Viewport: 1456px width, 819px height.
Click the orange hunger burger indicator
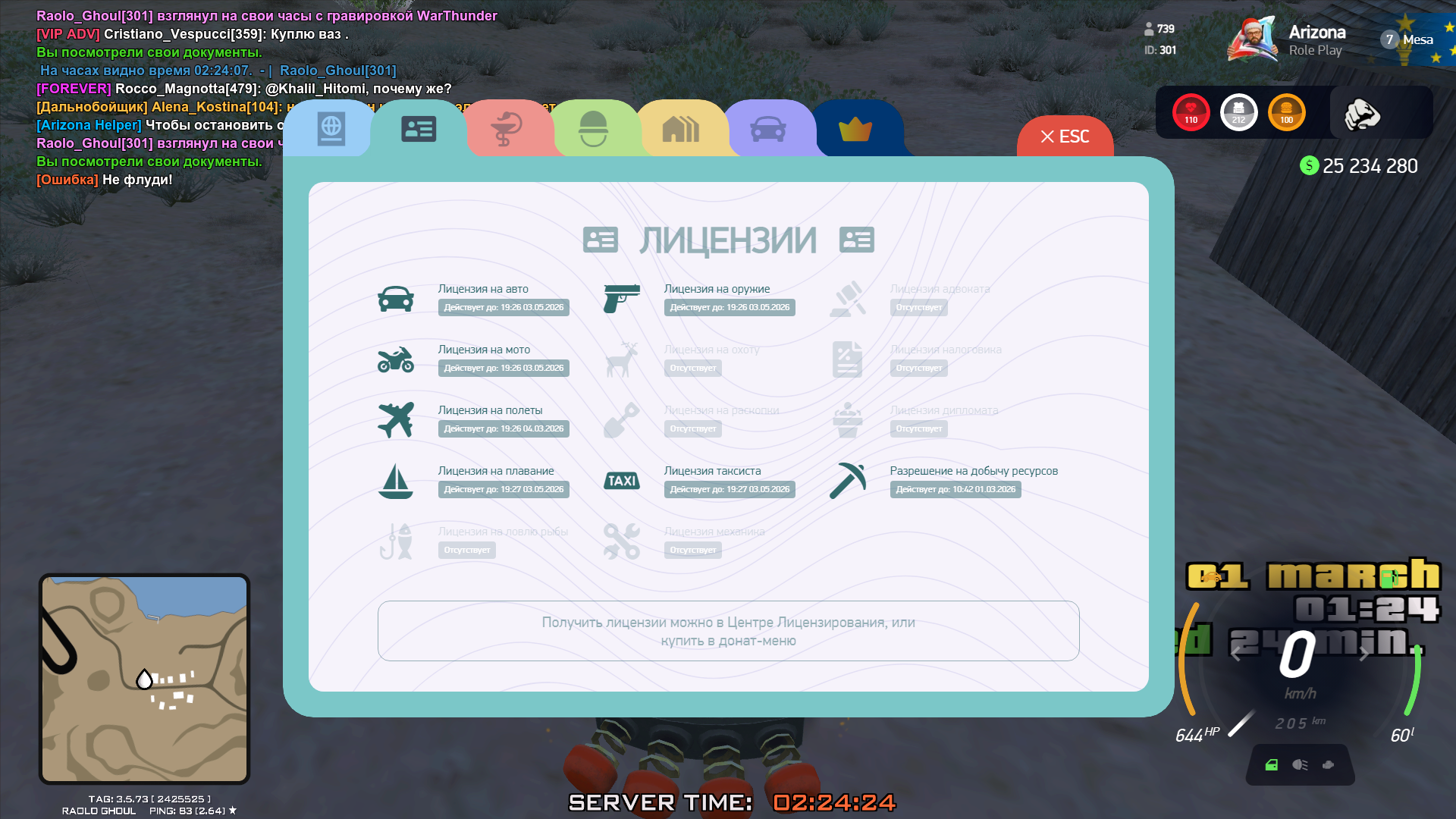pyautogui.click(x=1286, y=112)
